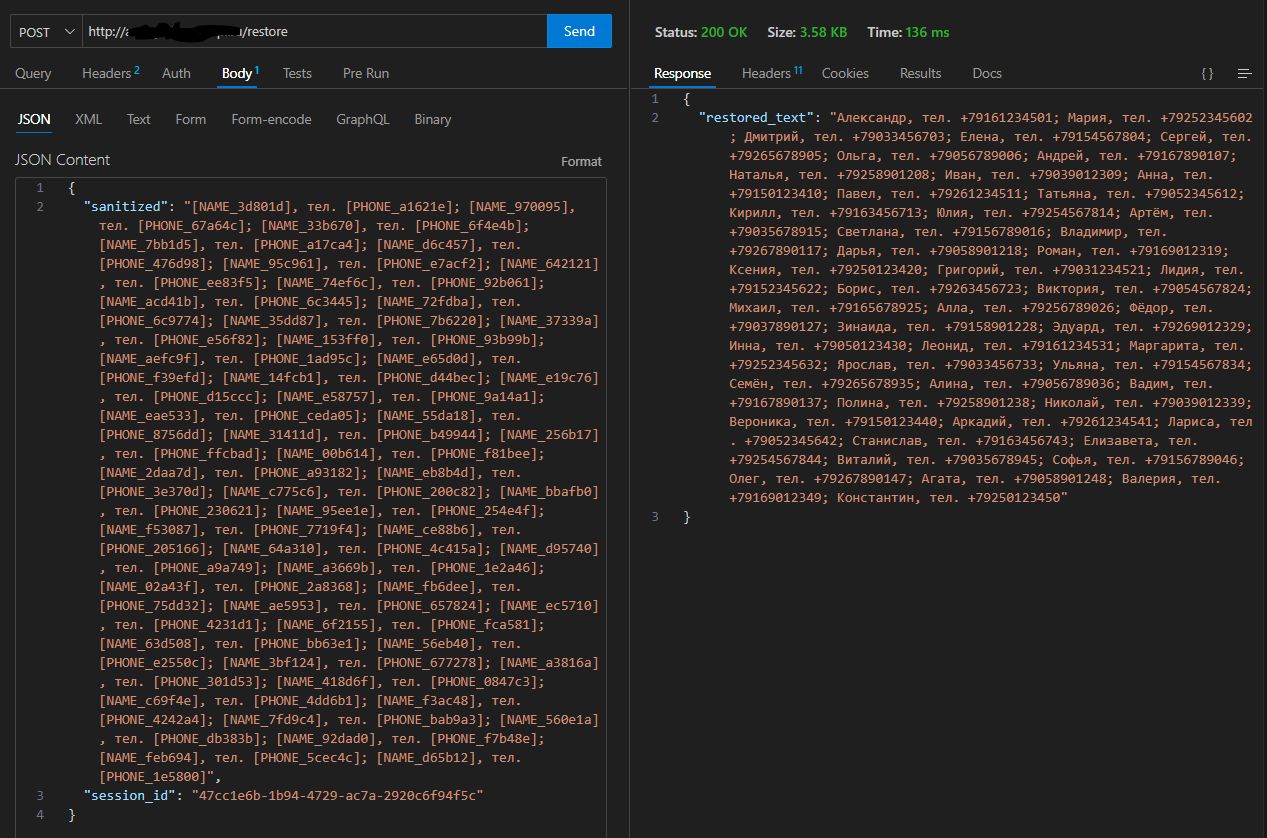Open the Pre Run tab
This screenshot has width=1267, height=838.
coord(366,74)
